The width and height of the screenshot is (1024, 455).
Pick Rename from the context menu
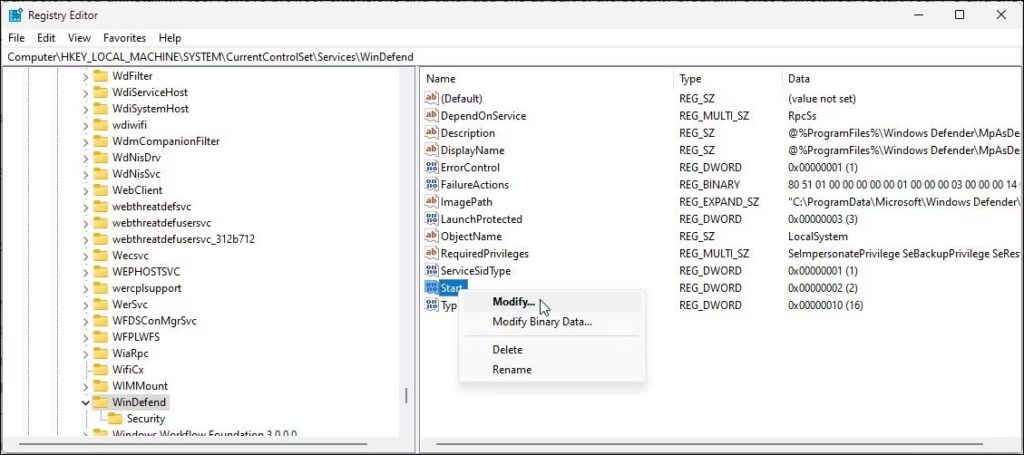pyautogui.click(x=512, y=370)
